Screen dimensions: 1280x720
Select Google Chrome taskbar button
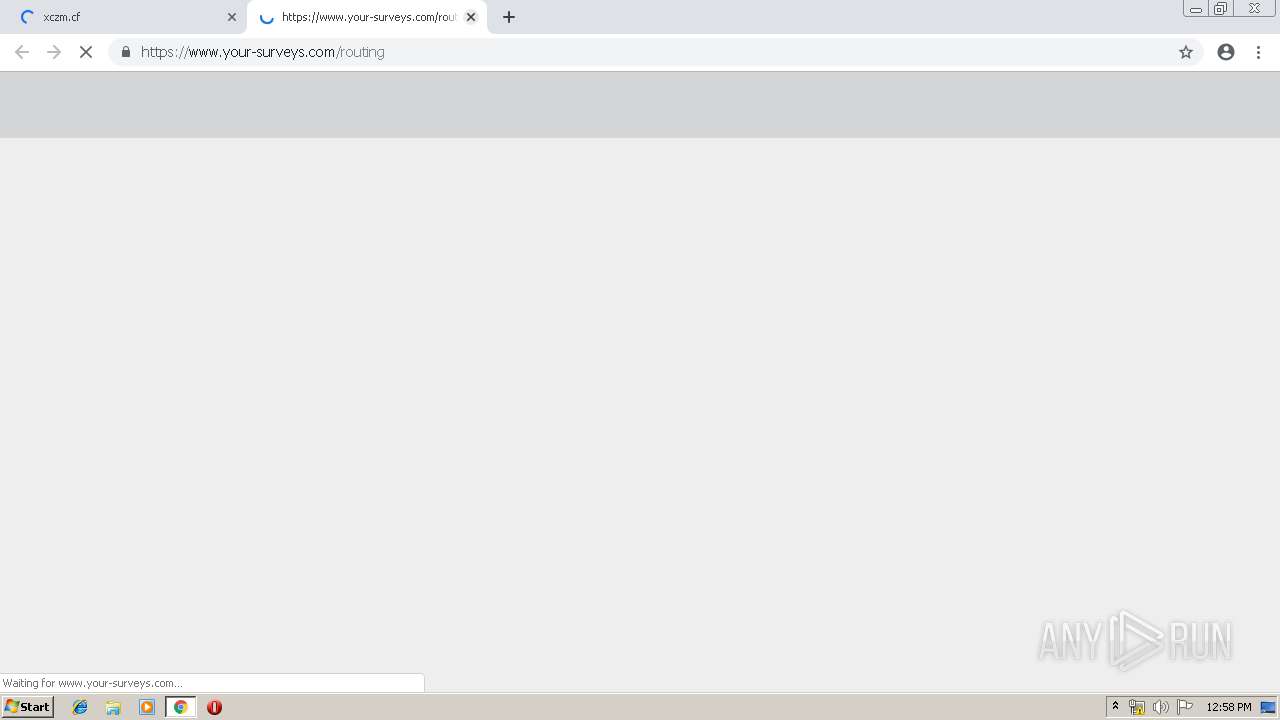[x=180, y=707]
